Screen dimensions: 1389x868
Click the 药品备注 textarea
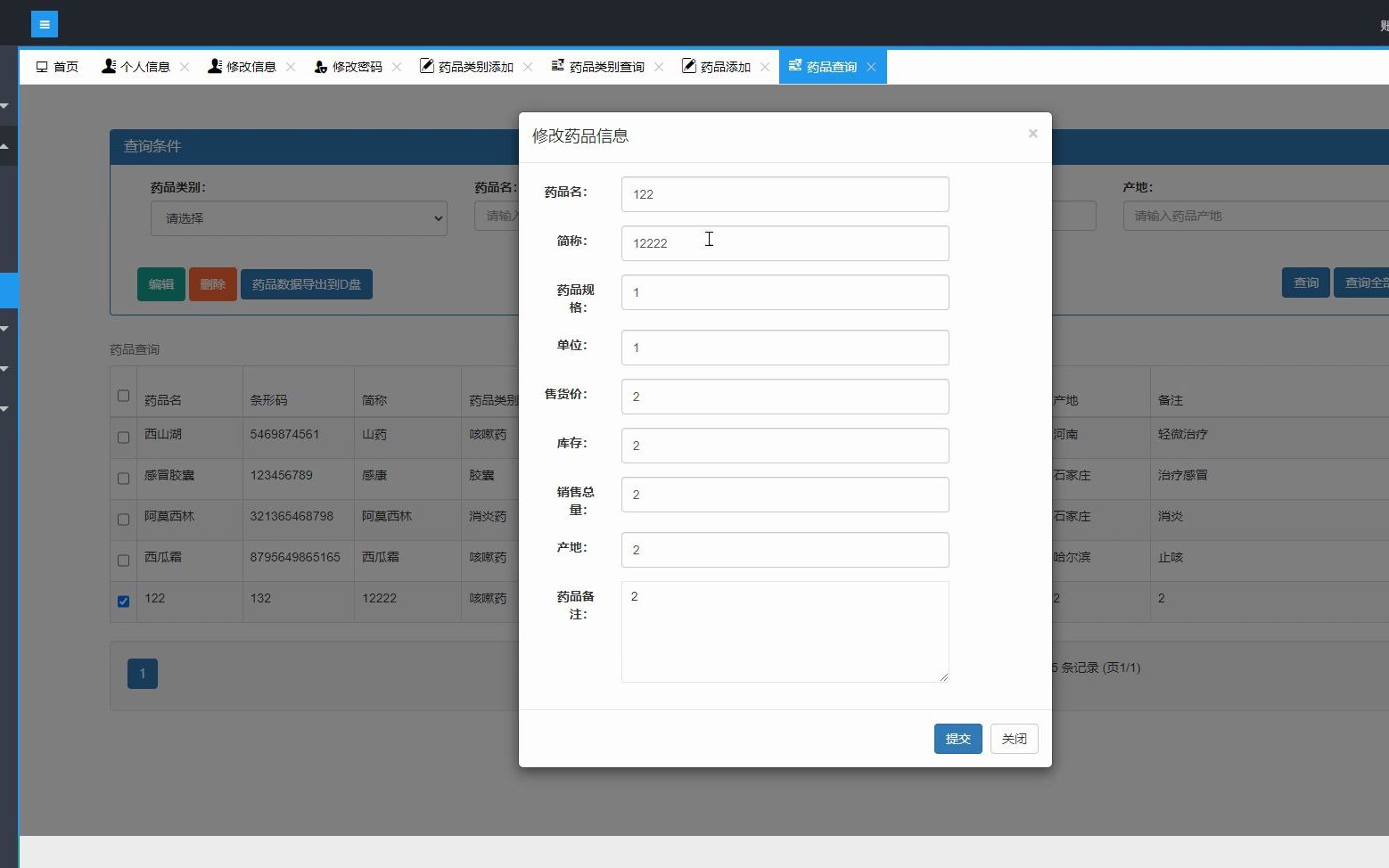[x=785, y=632]
